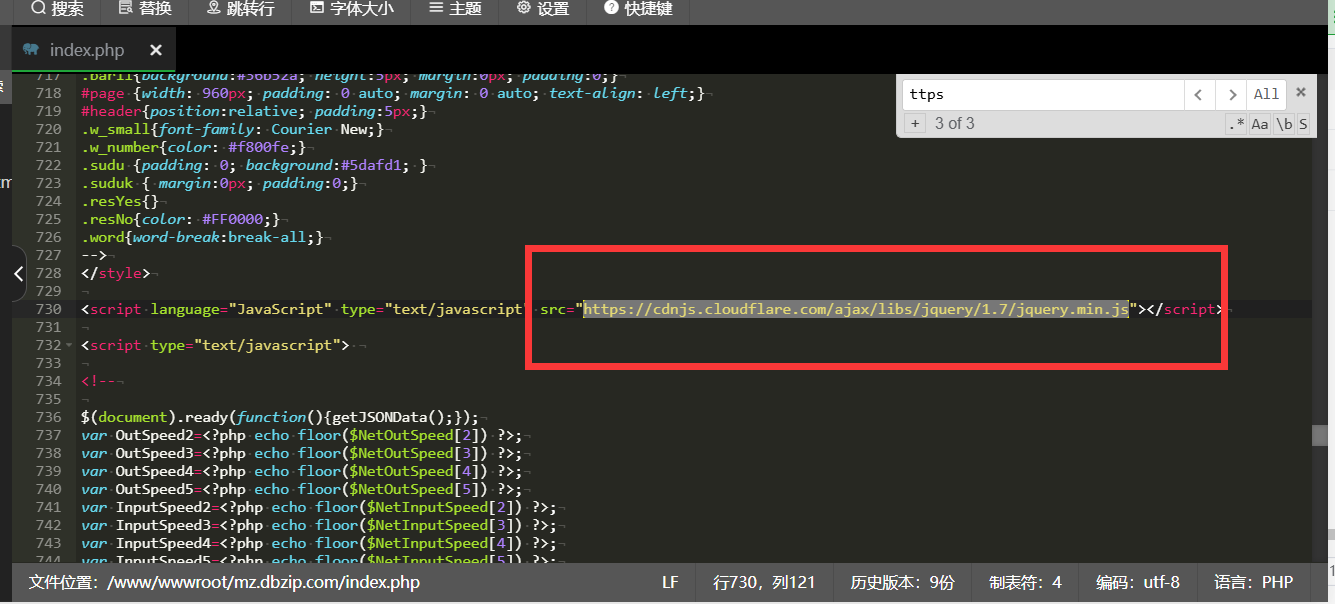
Task: Toggle RegExp search option
Action: pyautogui.click(x=1236, y=124)
